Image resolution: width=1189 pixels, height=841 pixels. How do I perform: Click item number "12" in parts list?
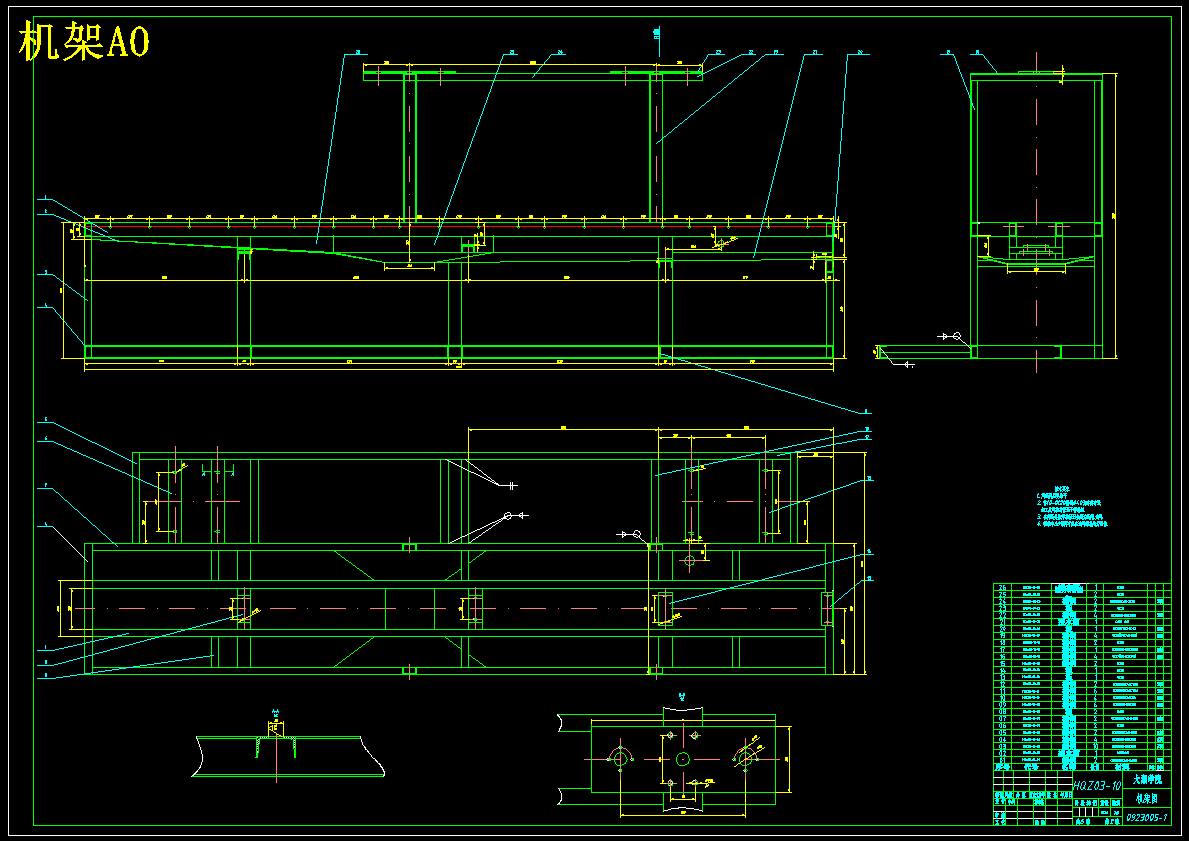pyautogui.click(x=1002, y=683)
